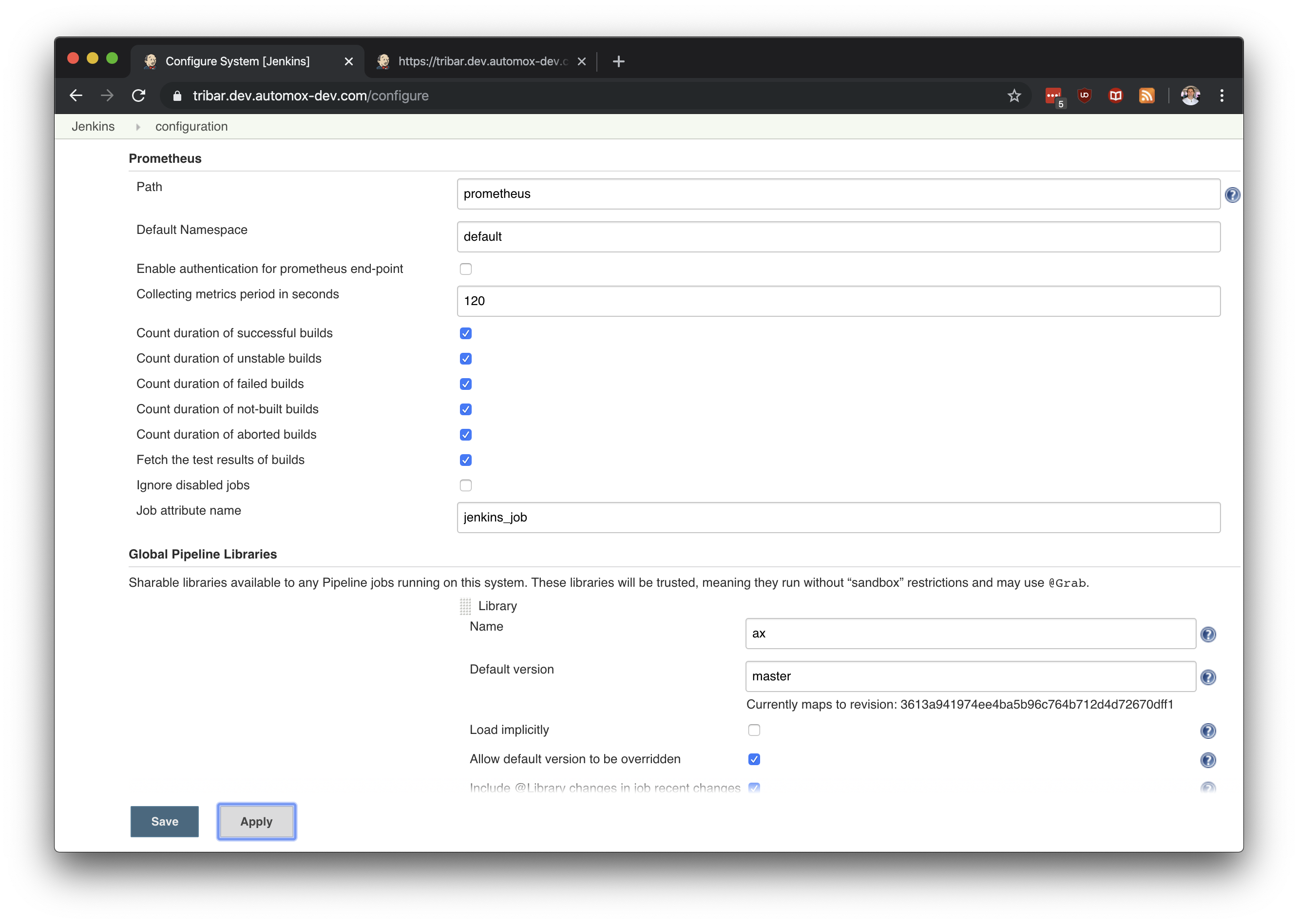Viewport: 1298px width, 924px height.
Task: Click the Default Namespace input field
Action: 839,237
